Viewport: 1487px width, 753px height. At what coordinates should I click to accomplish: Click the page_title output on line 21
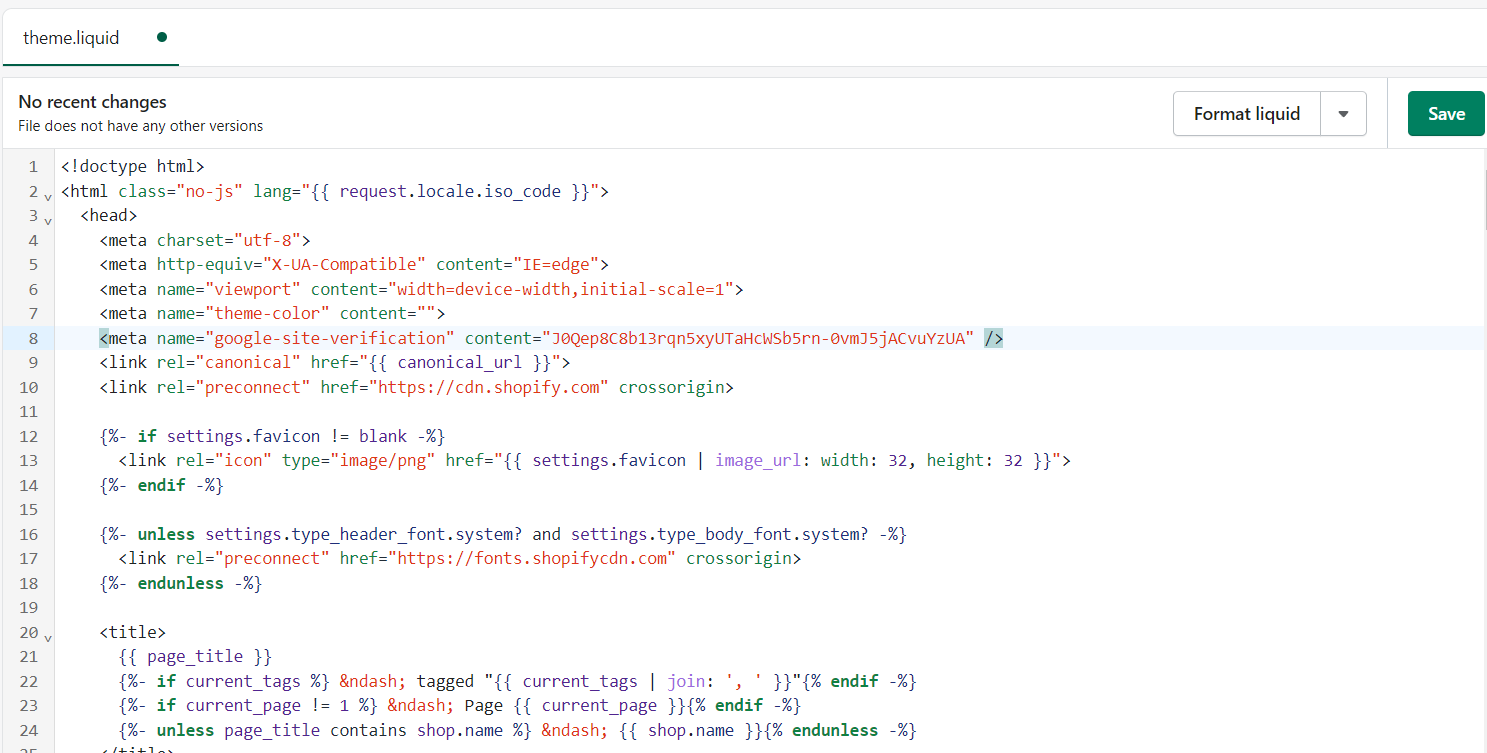[x=195, y=657]
